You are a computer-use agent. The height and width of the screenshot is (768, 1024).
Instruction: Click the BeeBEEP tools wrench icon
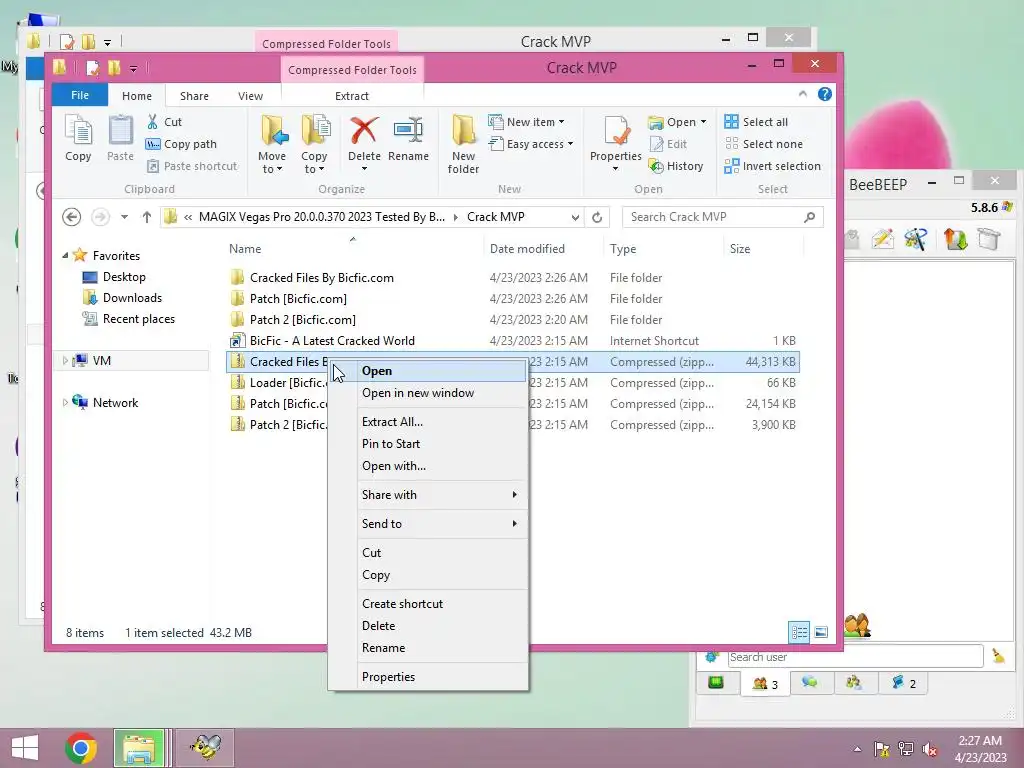(916, 239)
